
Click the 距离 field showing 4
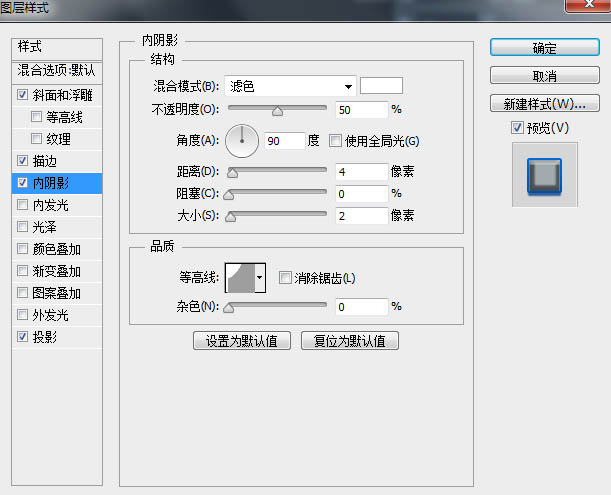[x=362, y=172]
